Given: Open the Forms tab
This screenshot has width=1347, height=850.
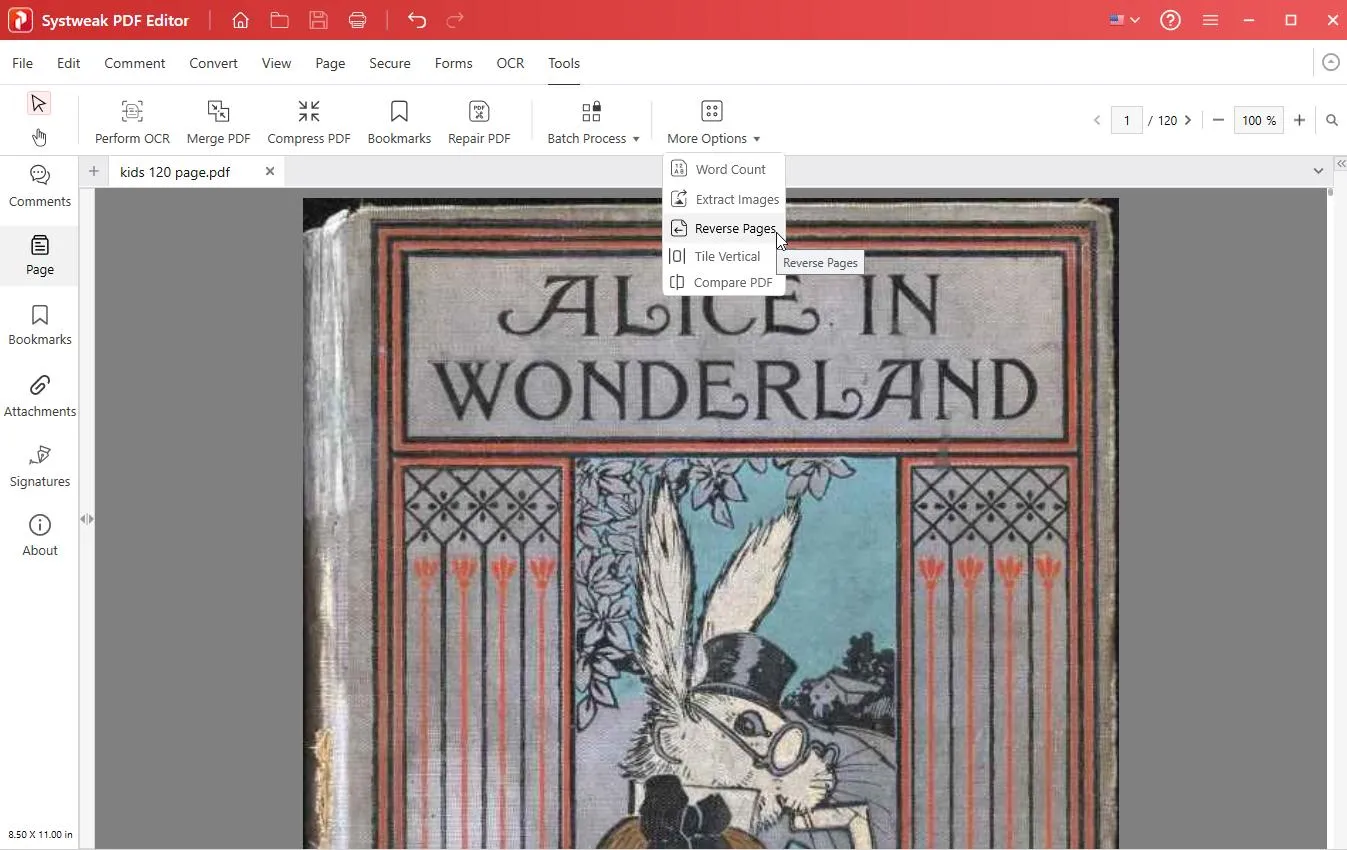Looking at the screenshot, I should [x=453, y=63].
